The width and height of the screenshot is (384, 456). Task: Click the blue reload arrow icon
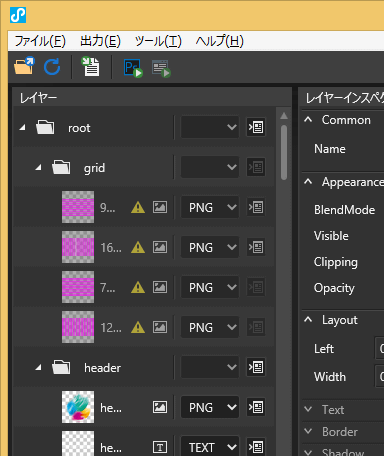point(52,66)
